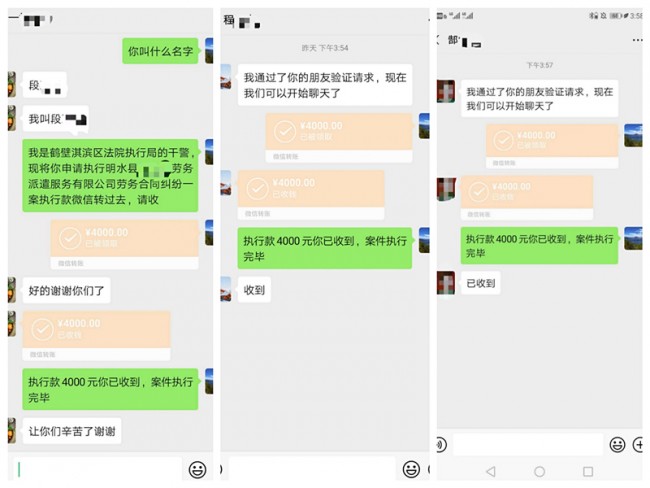Tap the Android recent apps square
The width and height of the screenshot is (650, 488).
coord(588,471)
